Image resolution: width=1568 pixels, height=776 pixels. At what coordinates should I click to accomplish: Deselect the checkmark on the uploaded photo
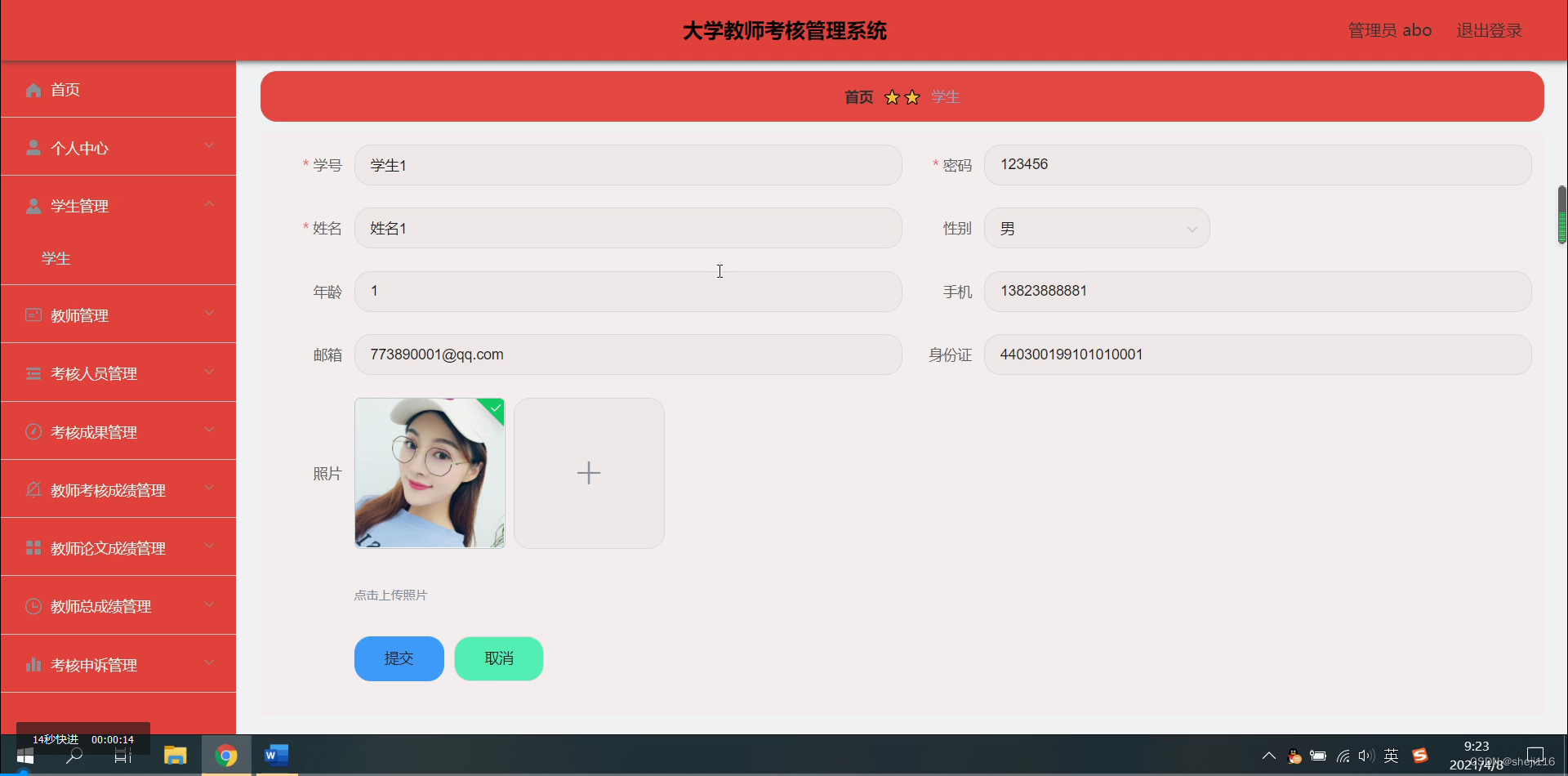(495, 408)
